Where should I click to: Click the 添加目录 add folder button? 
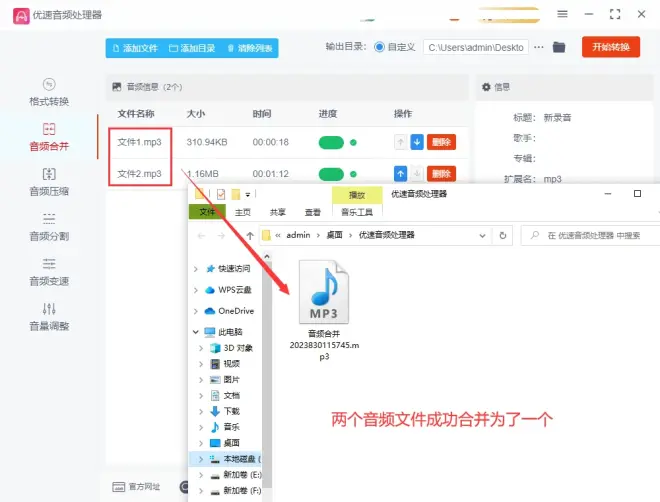coord(192,48)
